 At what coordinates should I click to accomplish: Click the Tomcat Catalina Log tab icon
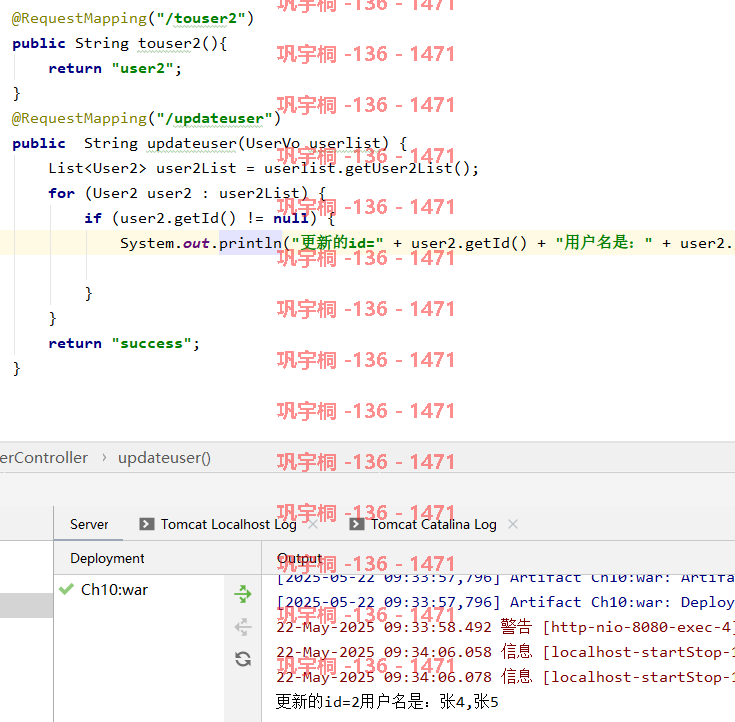tap(357, 524)
